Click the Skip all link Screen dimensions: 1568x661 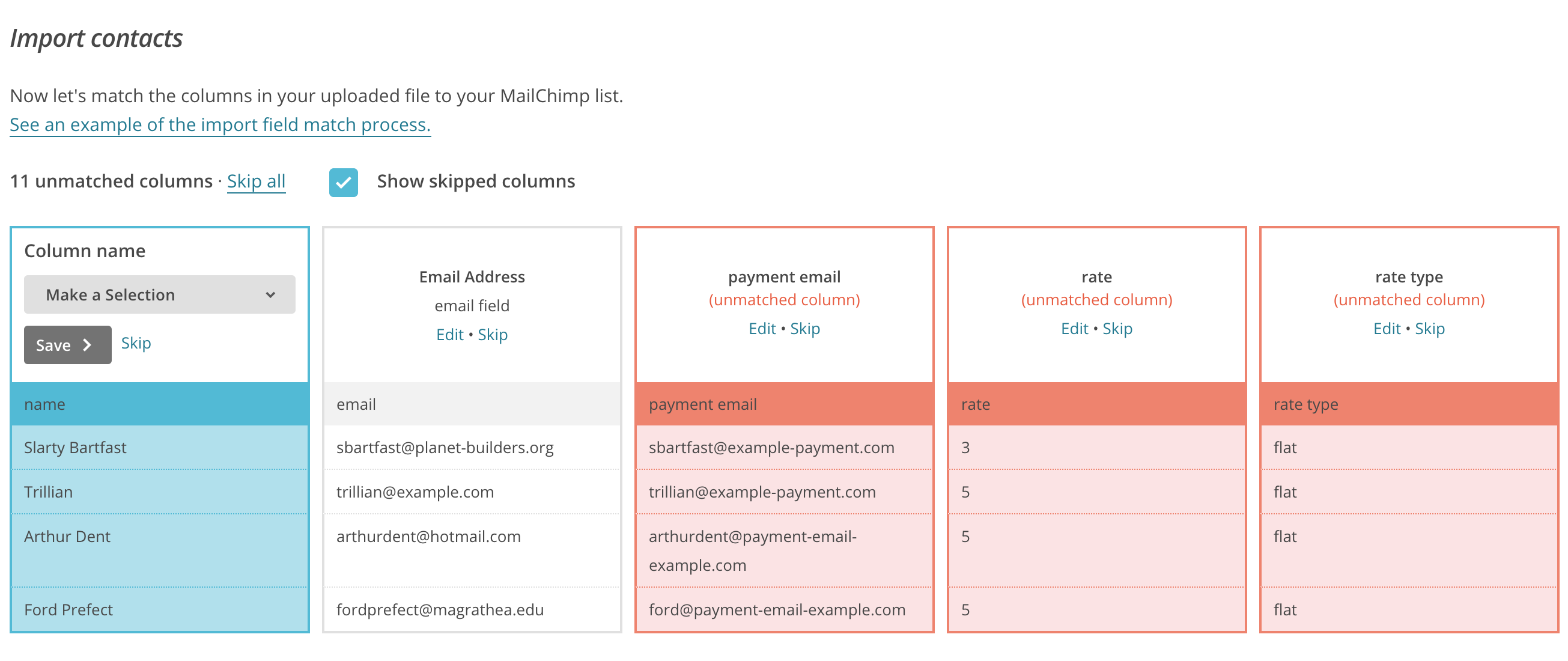click(x=257, y=181)
